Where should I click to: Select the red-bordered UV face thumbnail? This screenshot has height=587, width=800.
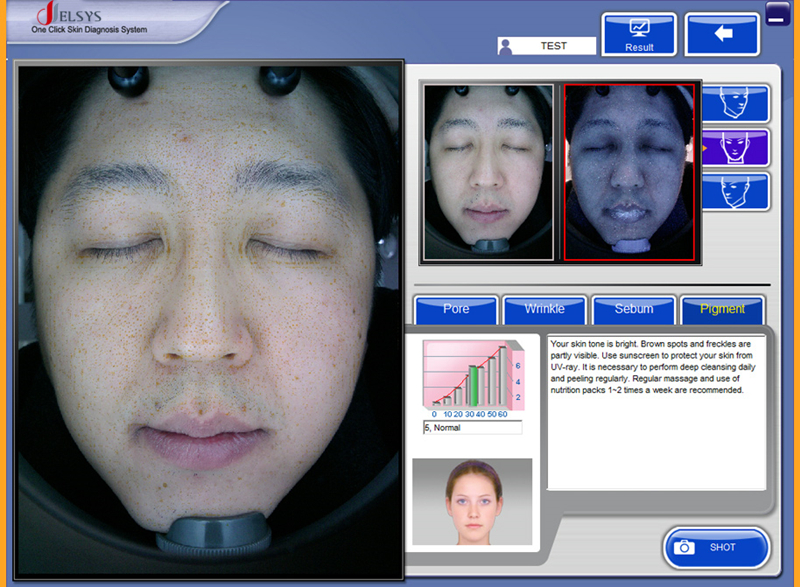629,173
